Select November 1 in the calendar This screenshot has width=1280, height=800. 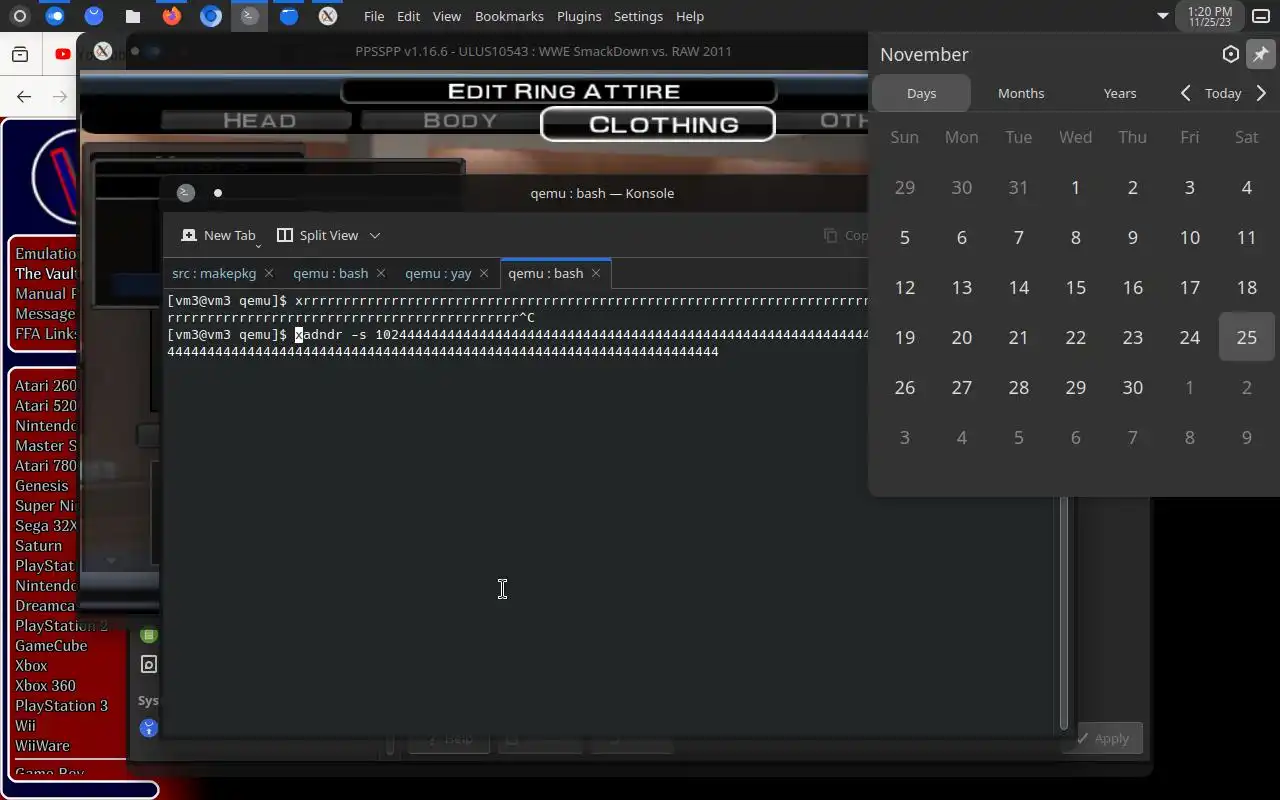click(x=1075, y=187)
